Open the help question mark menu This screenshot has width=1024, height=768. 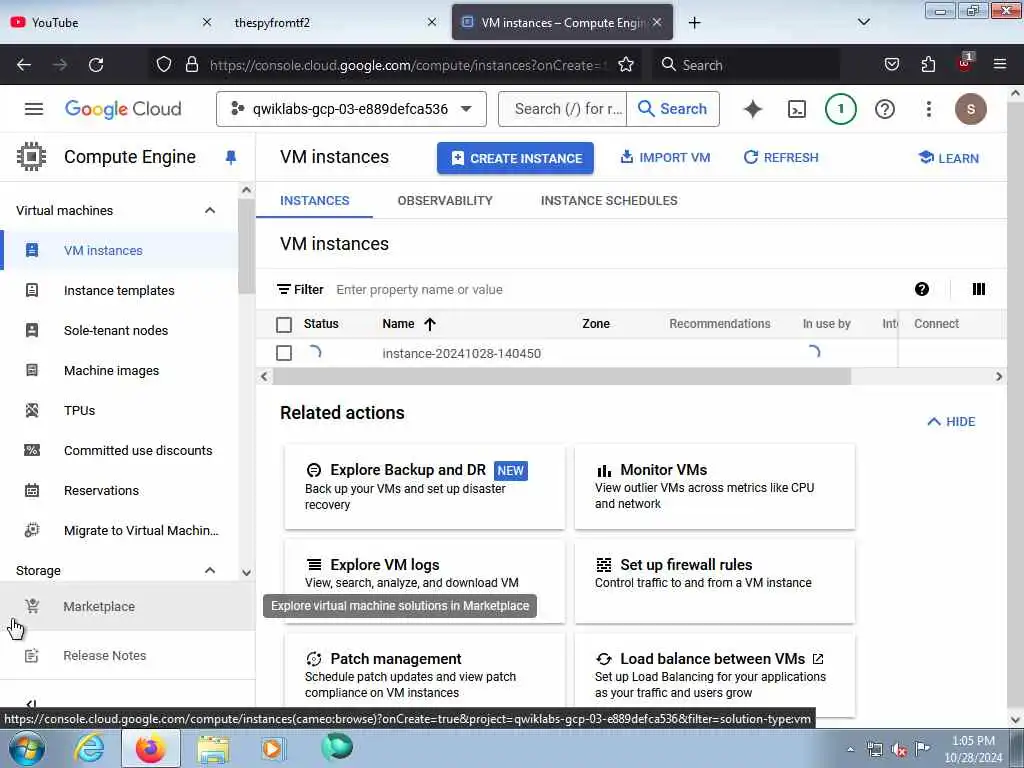click(885, 109)
